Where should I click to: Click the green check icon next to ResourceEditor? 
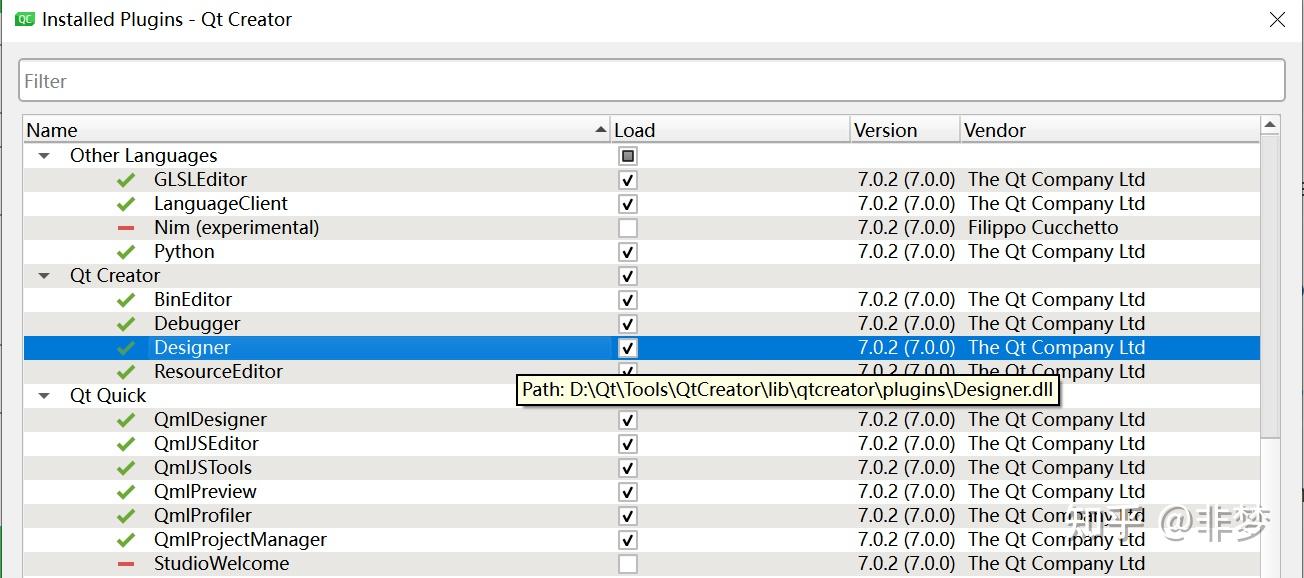click(x=125, y=371)
